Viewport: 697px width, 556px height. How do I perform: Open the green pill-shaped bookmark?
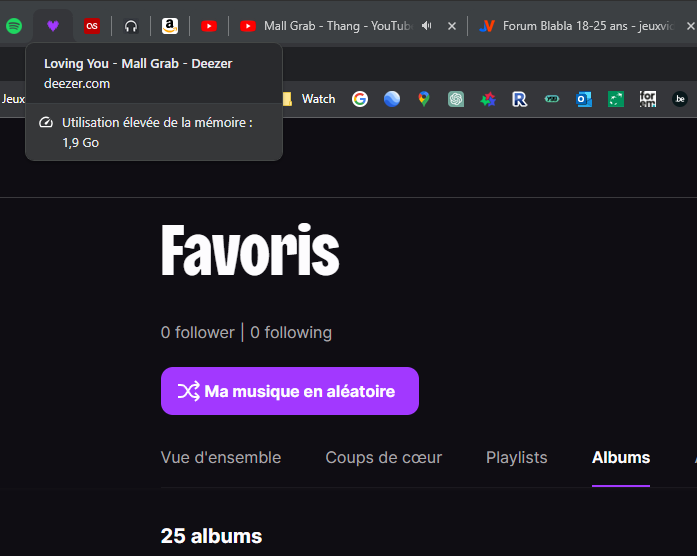[x=552, y=99]
